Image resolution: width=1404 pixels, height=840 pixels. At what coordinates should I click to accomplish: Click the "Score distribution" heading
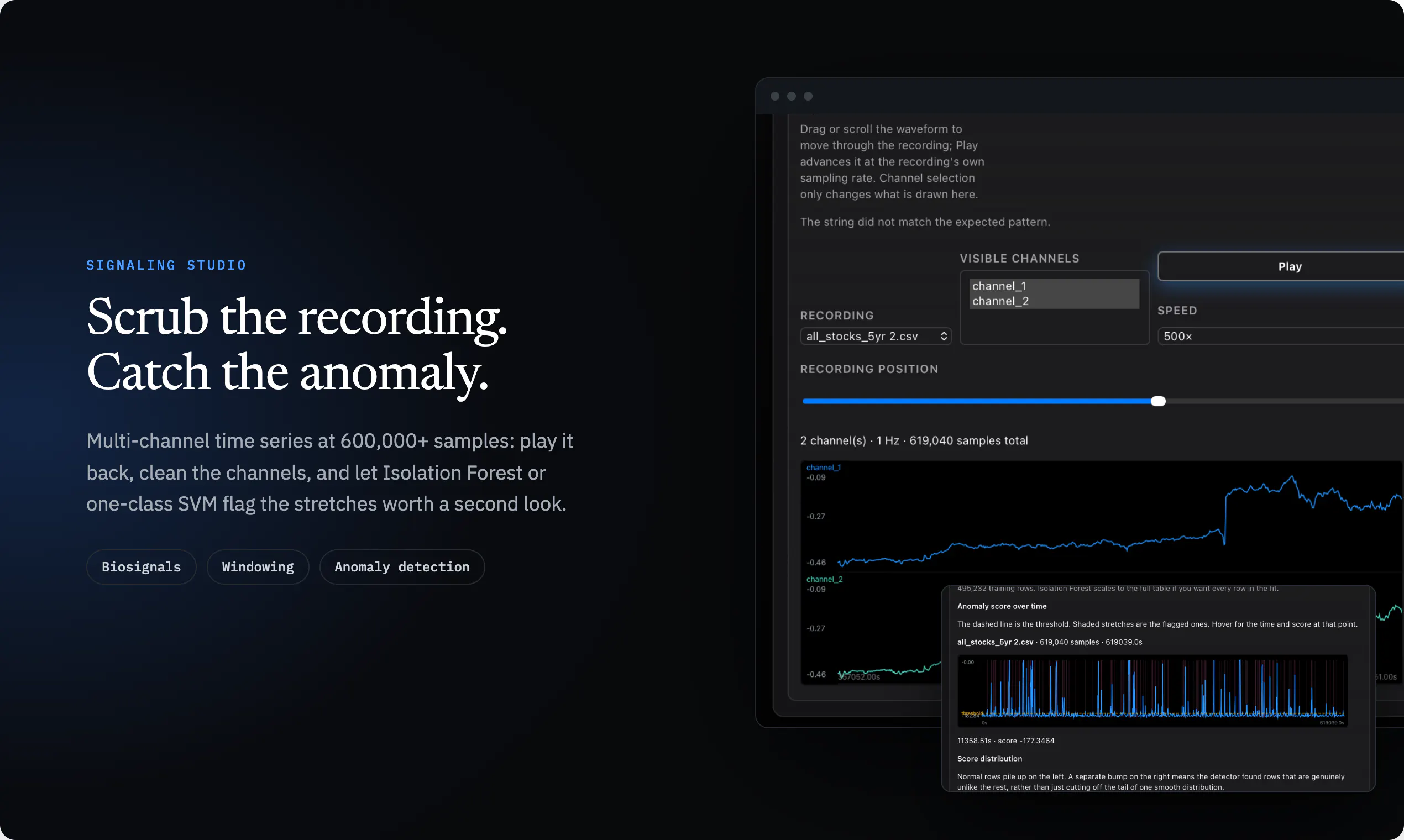pyautogui.click(x=989, y=759)
